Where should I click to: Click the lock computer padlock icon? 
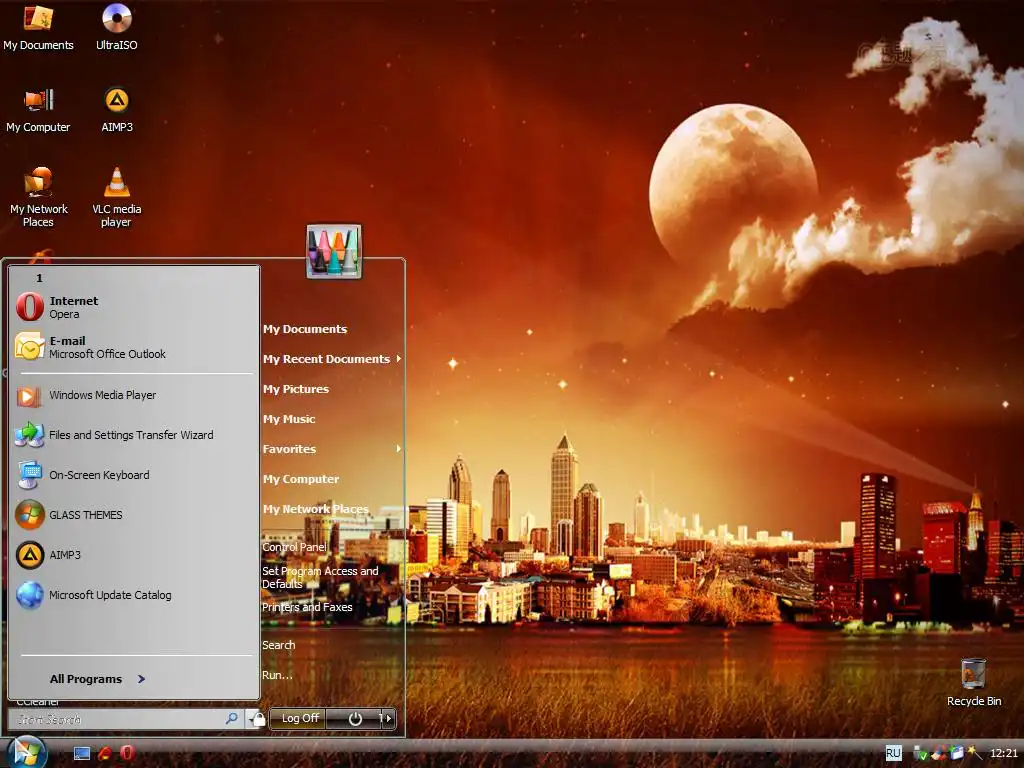pyautogui.click(x=257, y=719)
